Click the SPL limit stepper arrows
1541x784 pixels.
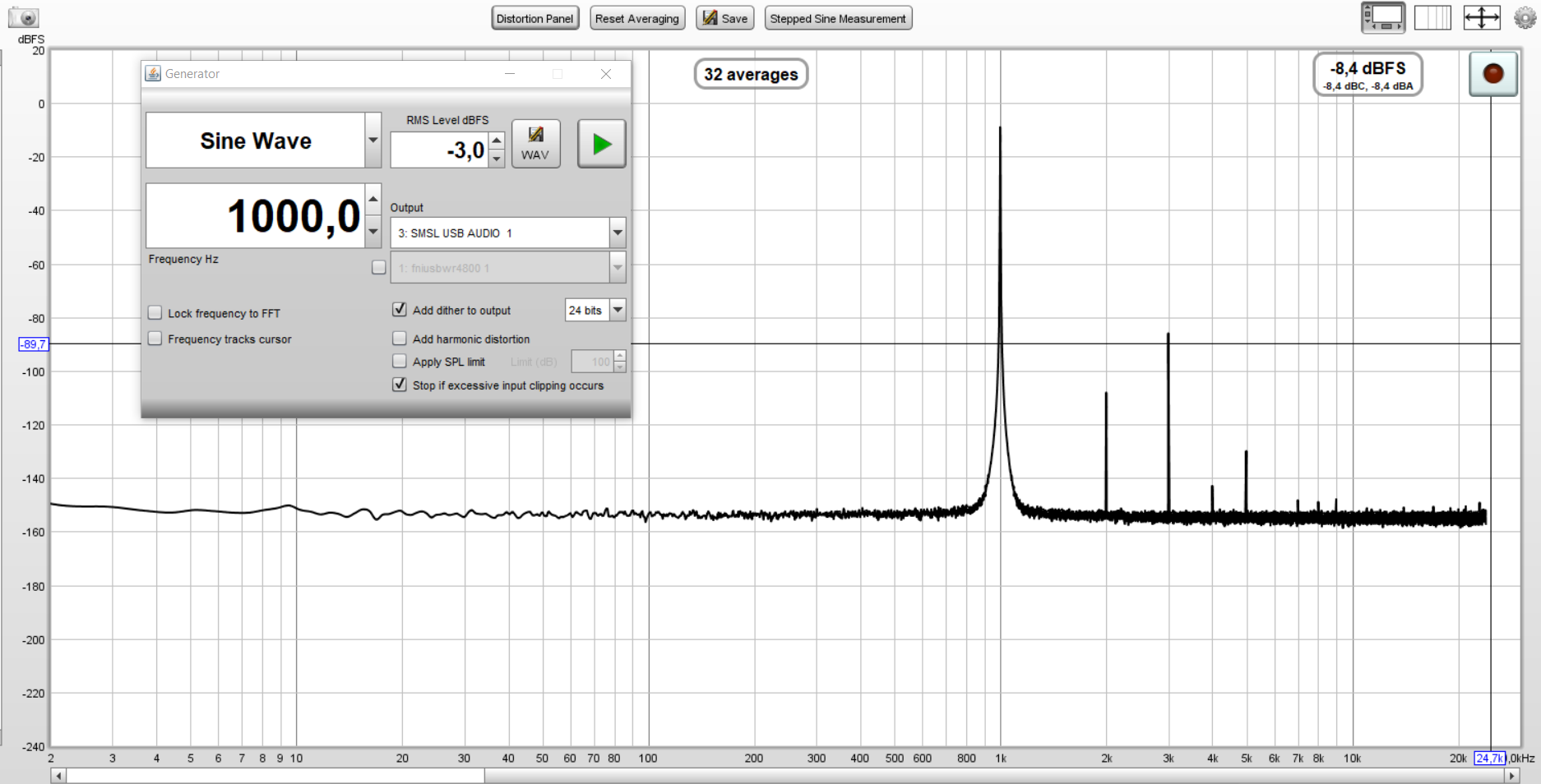(x=620, y=361)
